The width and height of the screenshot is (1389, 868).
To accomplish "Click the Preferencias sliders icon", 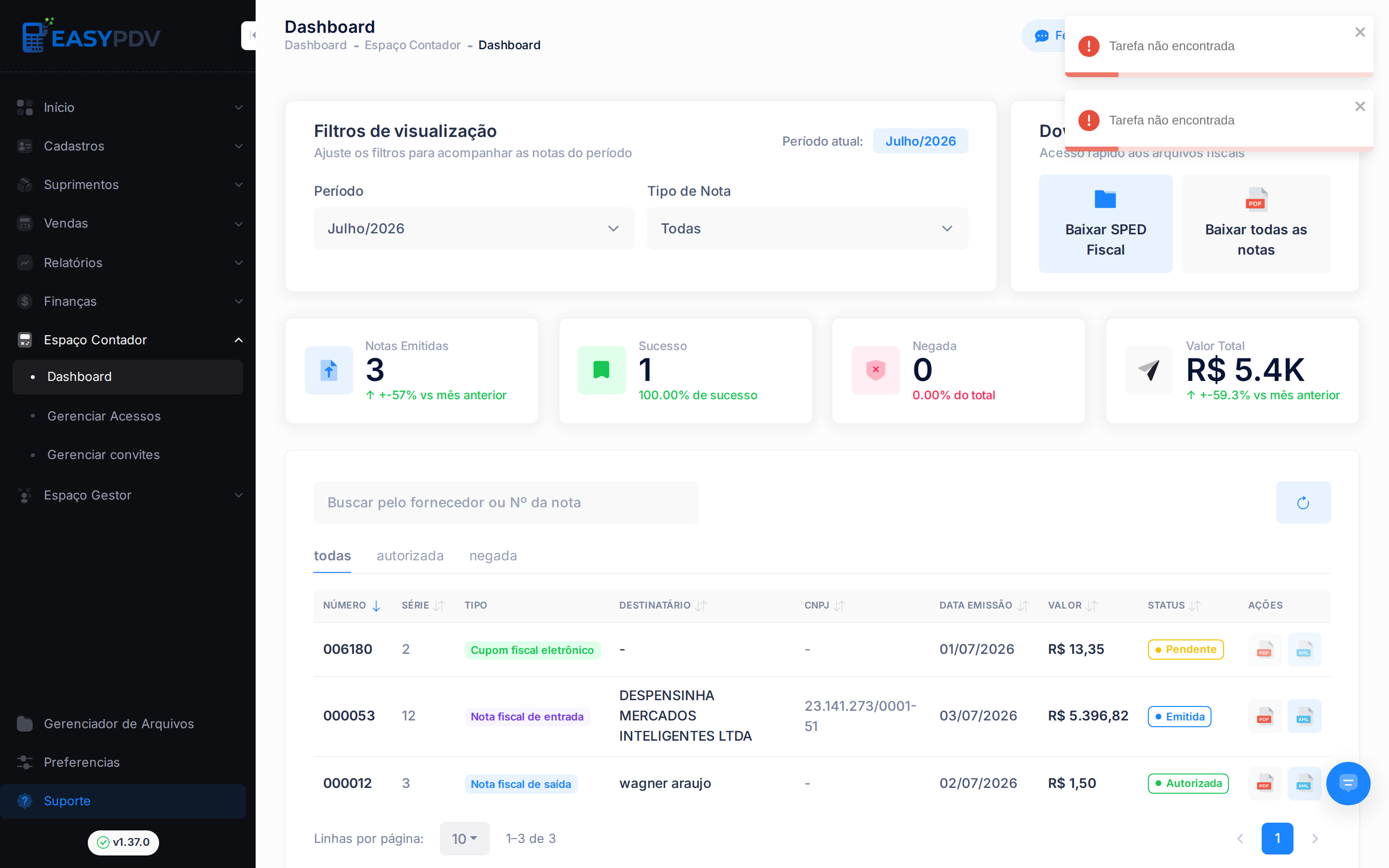I will [x=25, y=762].
